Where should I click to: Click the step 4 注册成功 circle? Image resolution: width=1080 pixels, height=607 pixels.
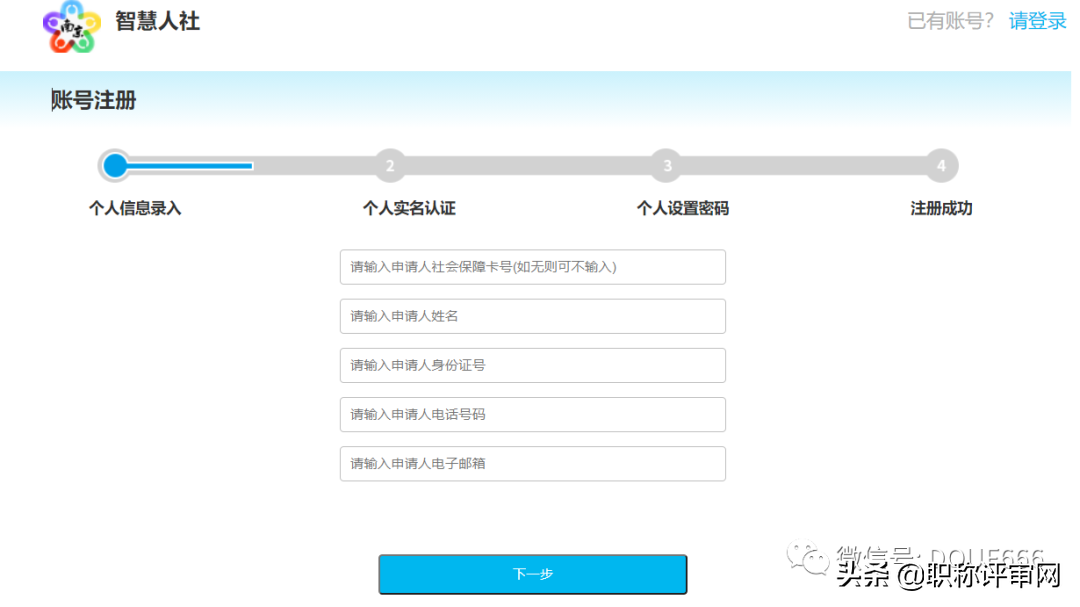tap(941, 166)
